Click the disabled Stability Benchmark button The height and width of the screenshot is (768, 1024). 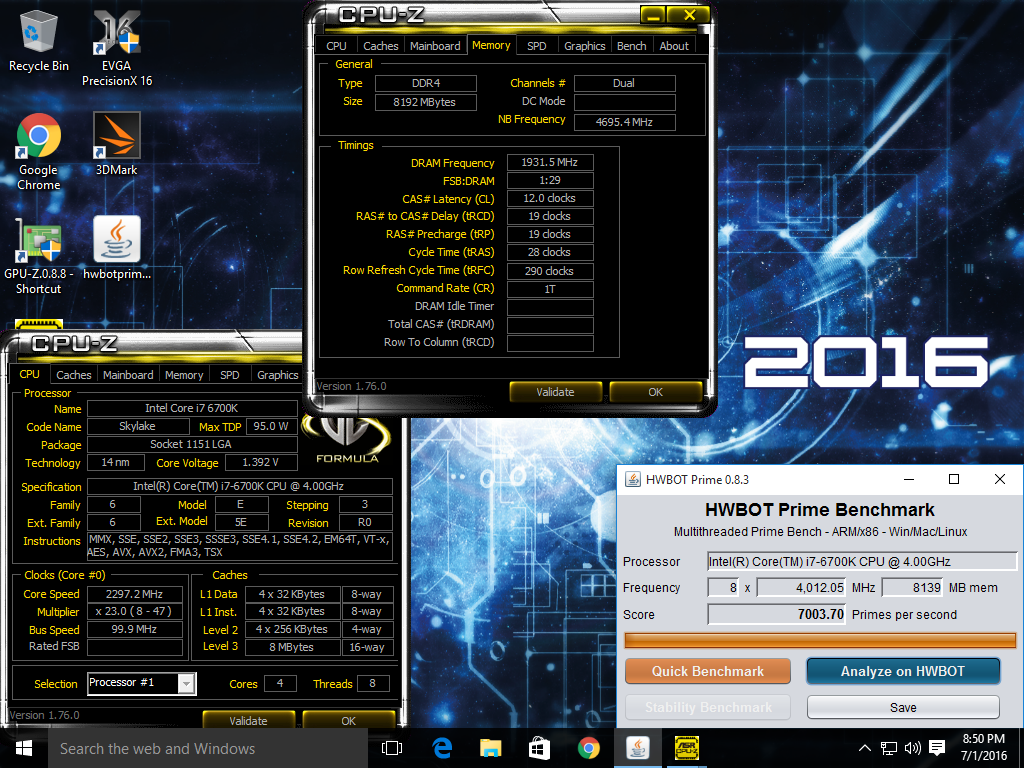click(x=707, y=707)
